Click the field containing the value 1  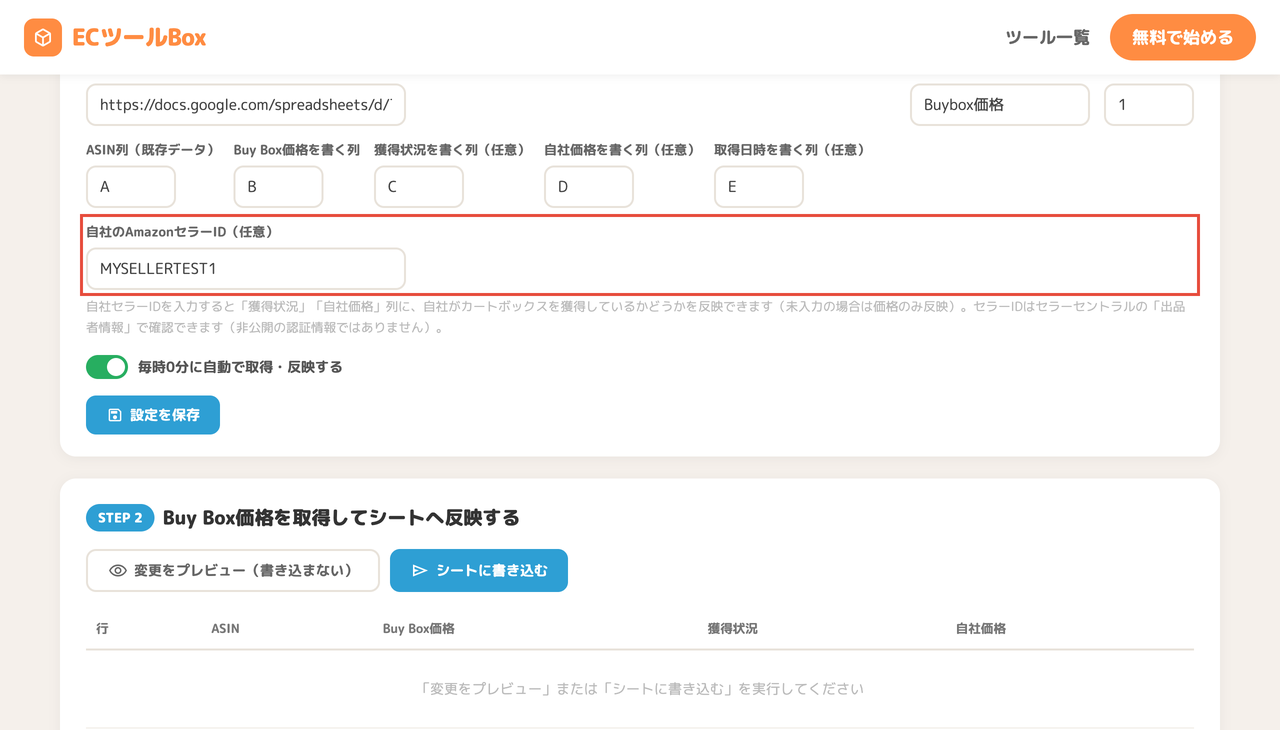1149,104
